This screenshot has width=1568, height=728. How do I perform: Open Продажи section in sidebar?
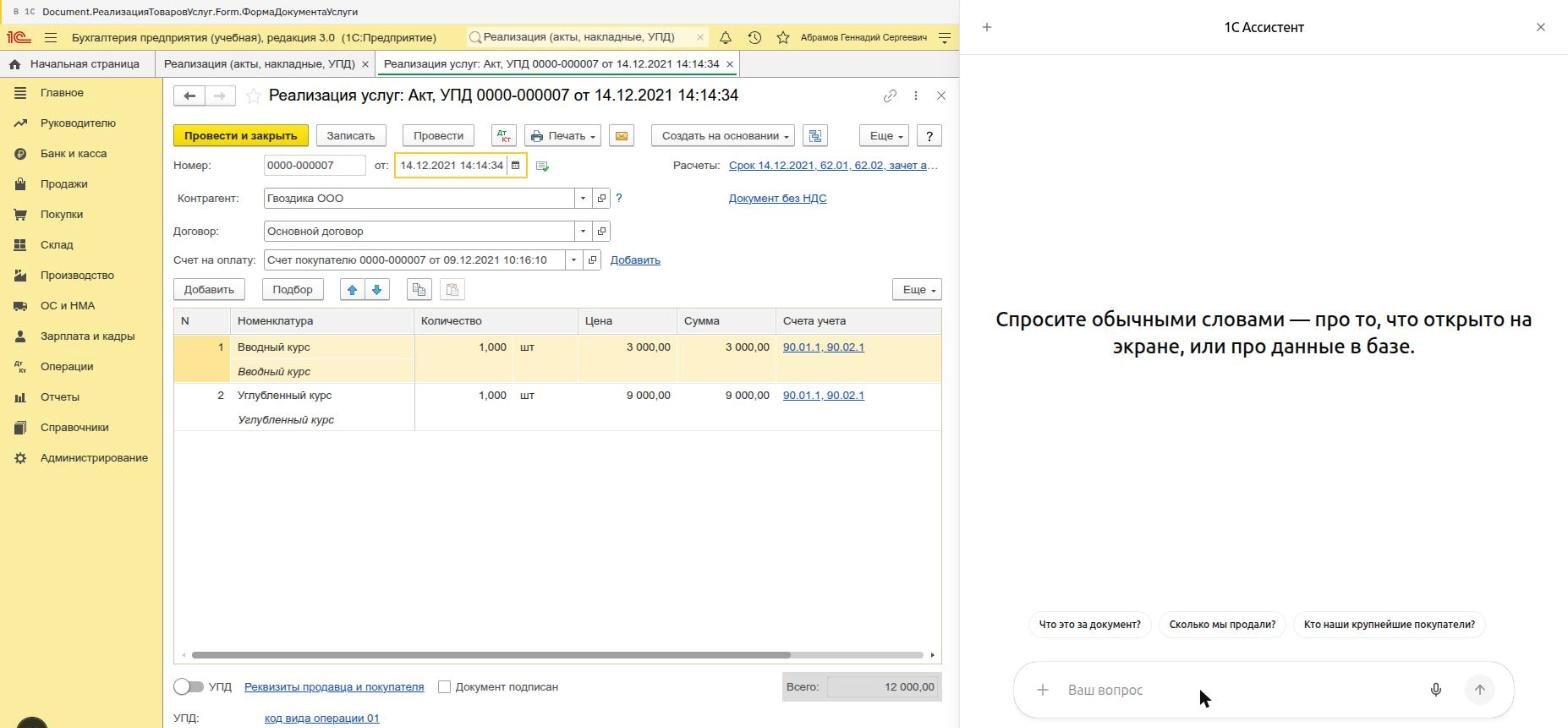(64, 184)
